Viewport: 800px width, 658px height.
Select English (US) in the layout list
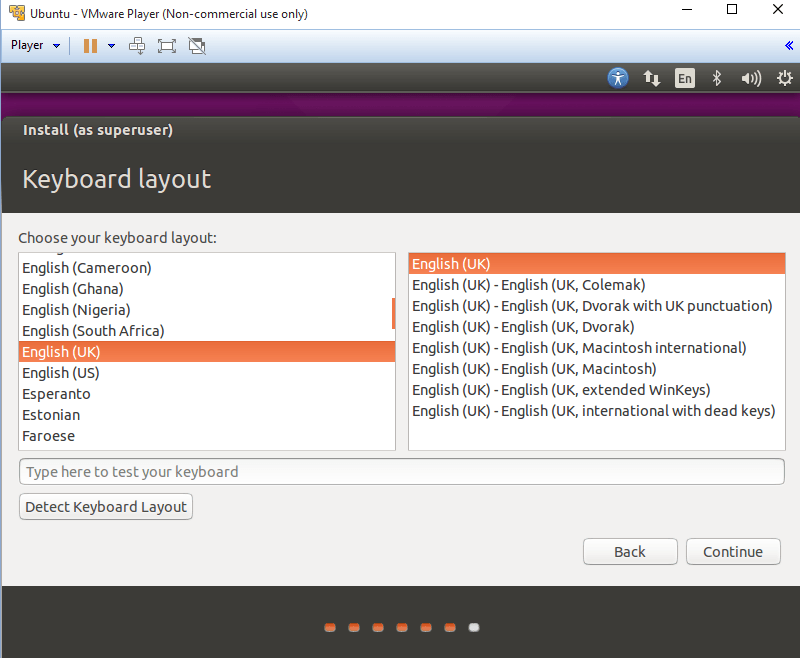click(61, 373)
